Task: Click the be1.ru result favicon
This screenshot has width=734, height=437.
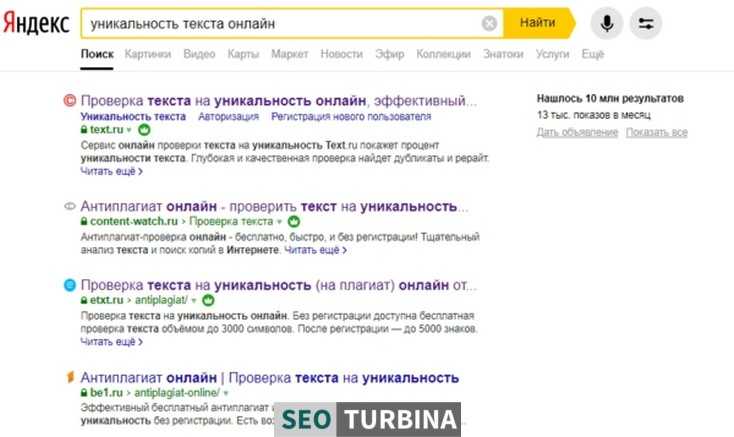Action: tap(70, 377)
